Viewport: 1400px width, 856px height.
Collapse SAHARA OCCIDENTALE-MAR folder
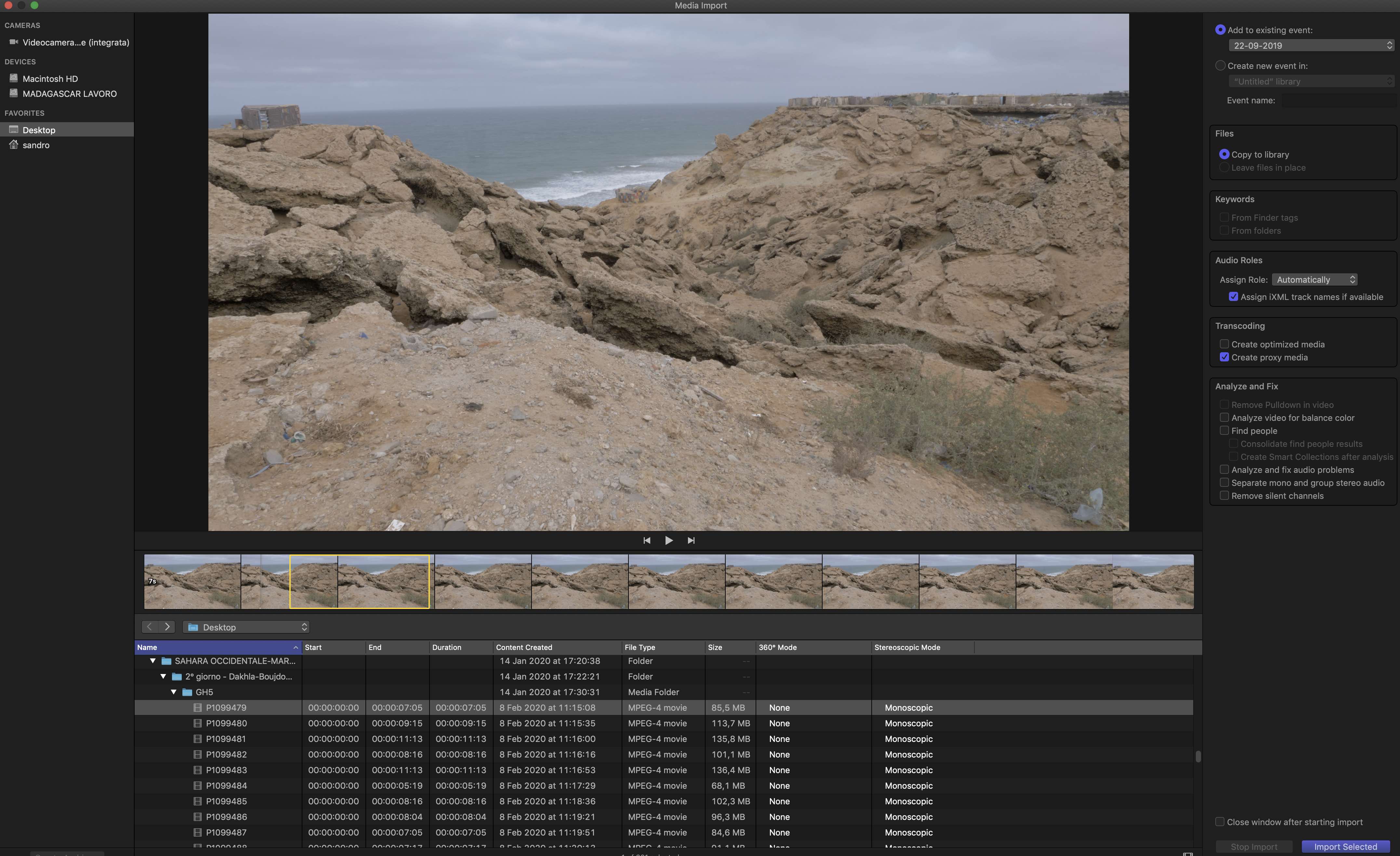(152, 661)
